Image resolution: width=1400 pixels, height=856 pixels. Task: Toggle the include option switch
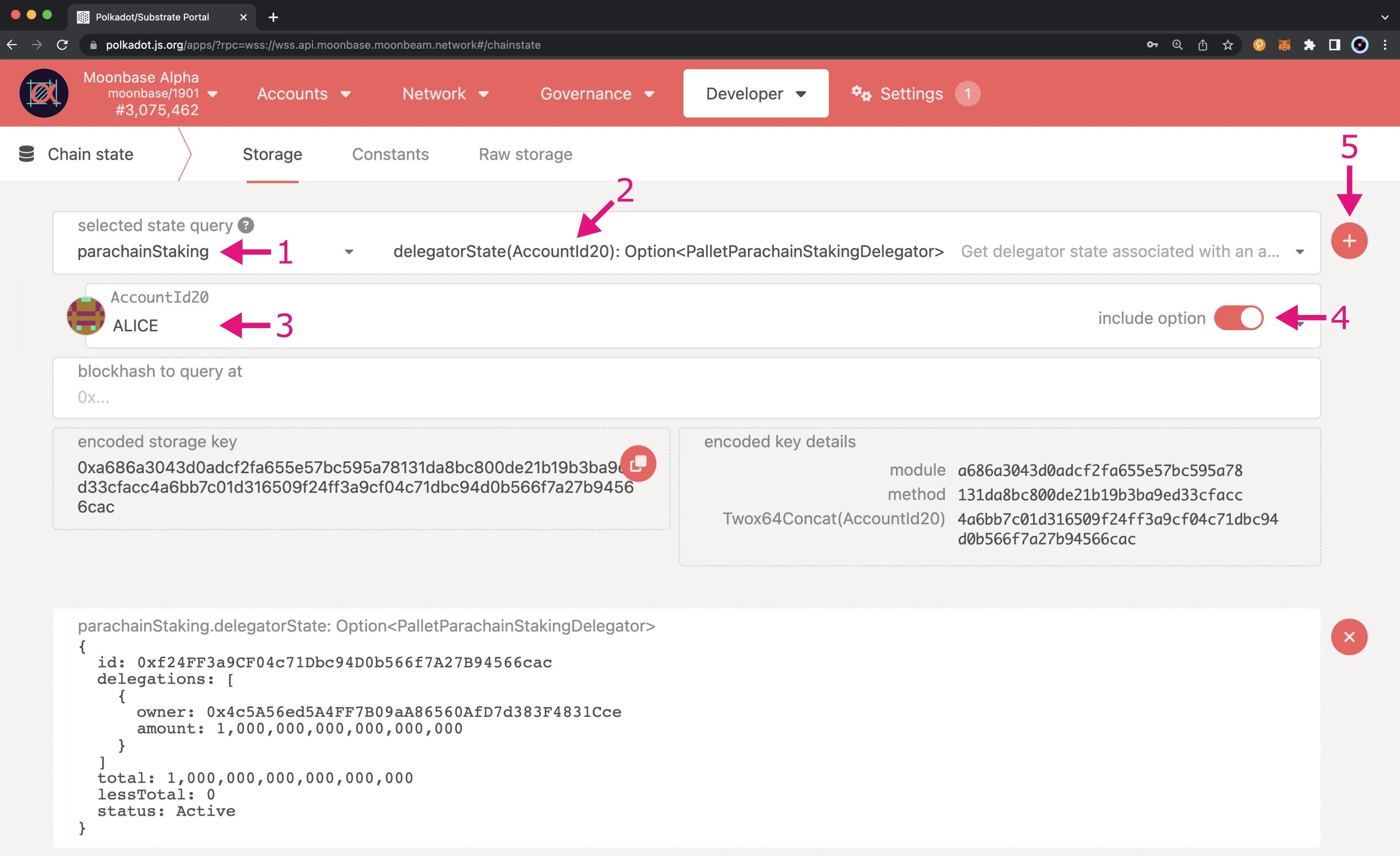tap(1240, 318)
